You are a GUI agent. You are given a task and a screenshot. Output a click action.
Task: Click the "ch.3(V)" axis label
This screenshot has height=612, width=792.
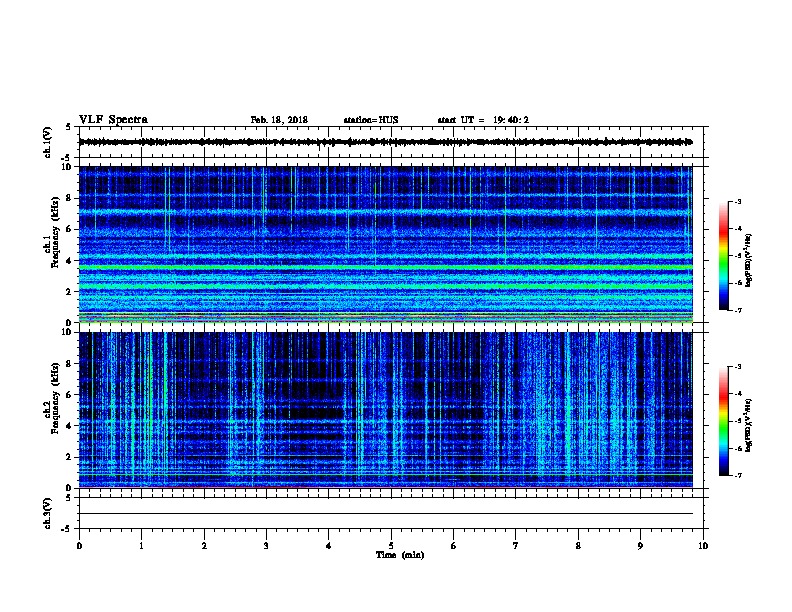coord(48,514)
